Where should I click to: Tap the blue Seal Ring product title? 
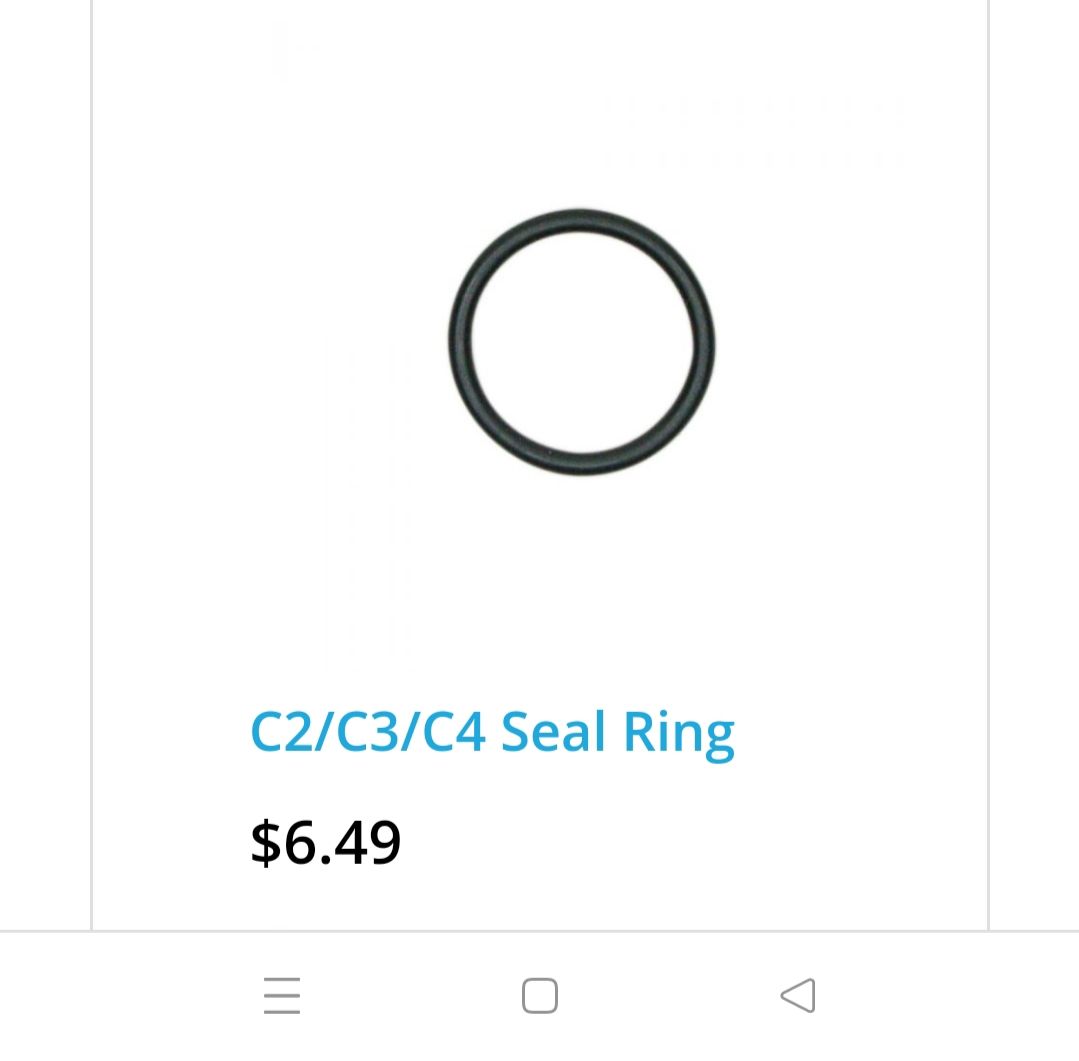[x=492, y=732]
